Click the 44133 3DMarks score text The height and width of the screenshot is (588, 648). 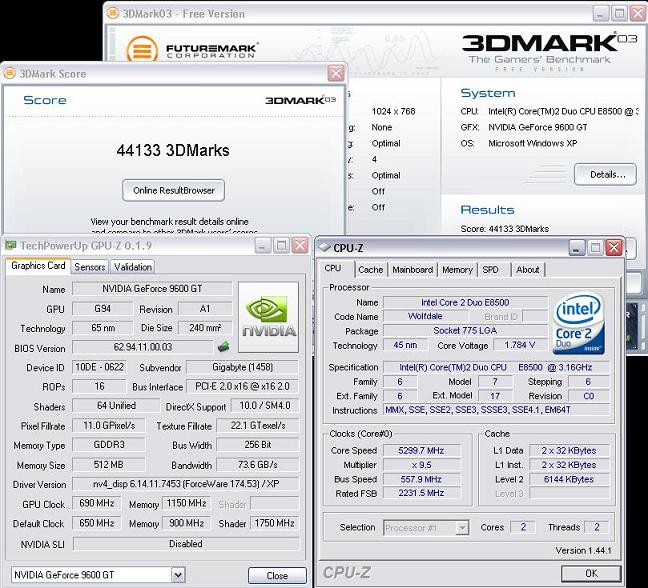coord(173,150)
